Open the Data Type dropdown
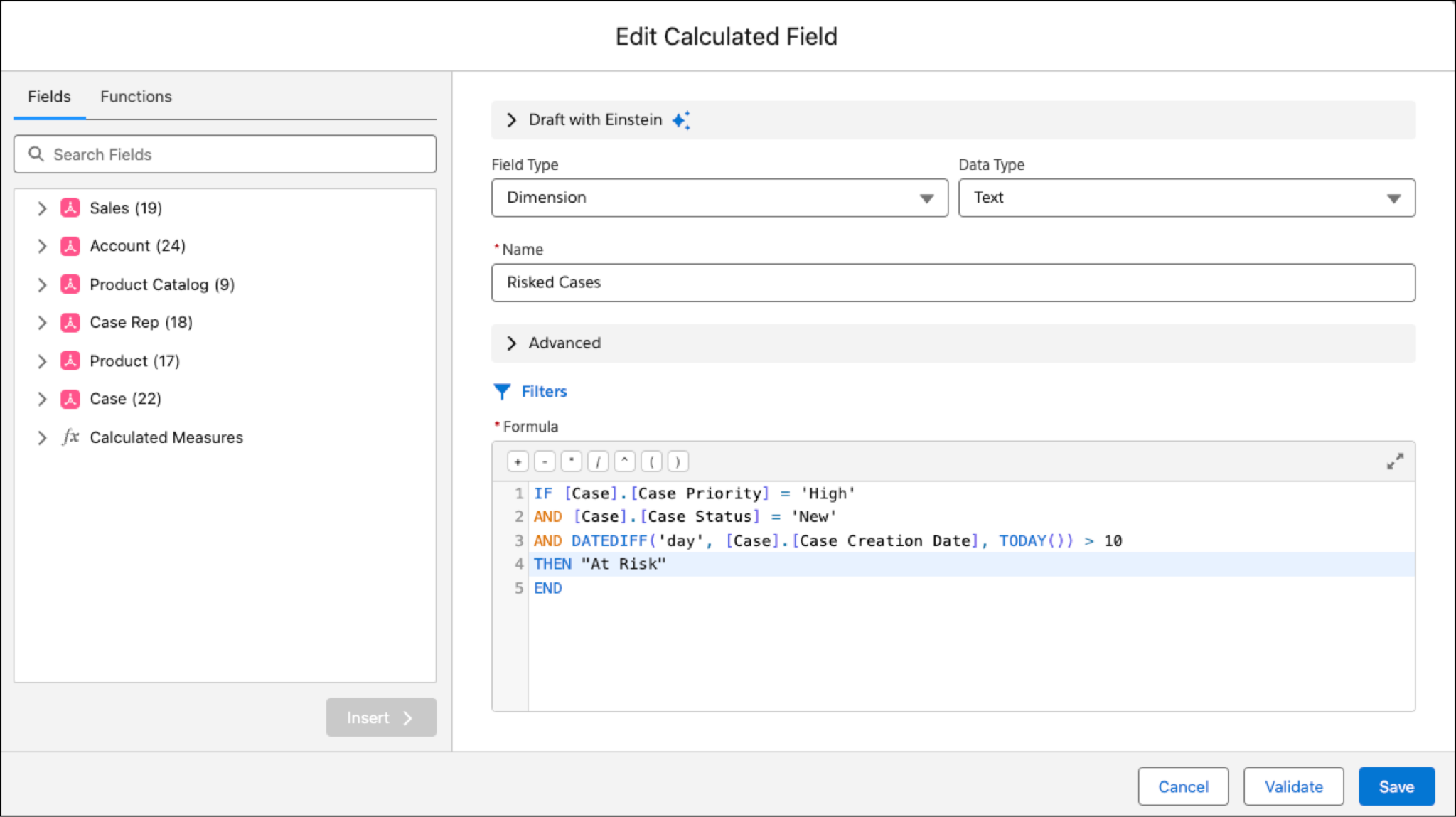 point(1187,198)
